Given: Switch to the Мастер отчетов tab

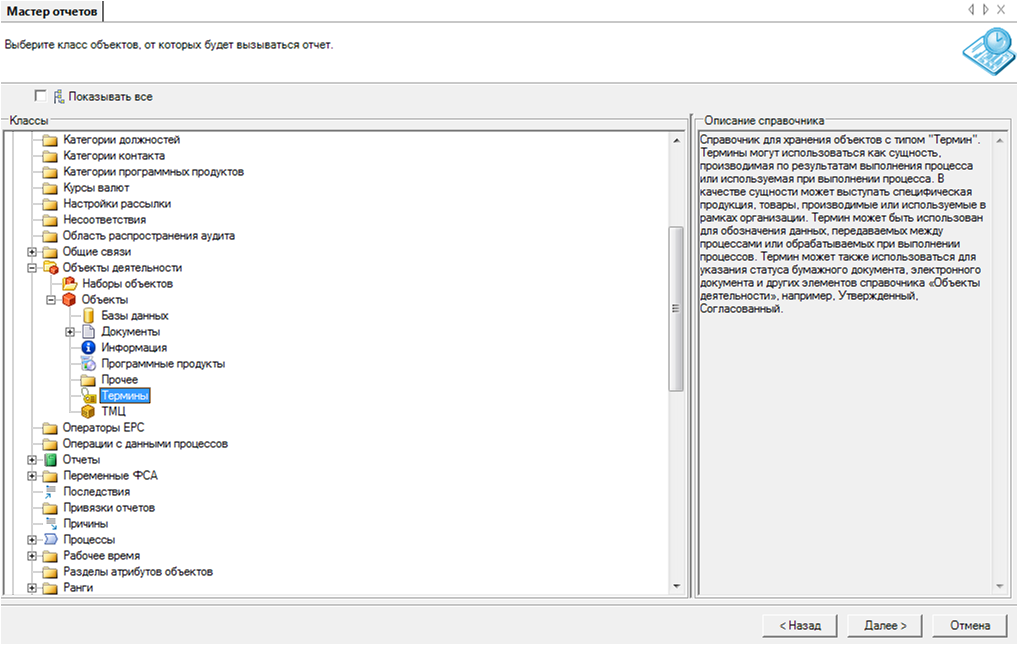Looking at the screenshot, I should [x=52, y=11].
